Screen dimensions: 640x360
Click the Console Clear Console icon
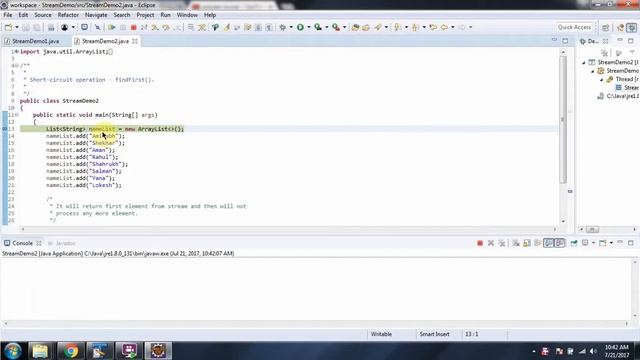[516, 243]
